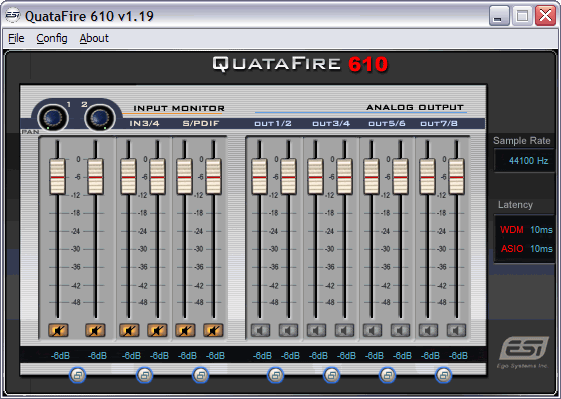Toggle stereo link for input channels 1 and 2

77,375
